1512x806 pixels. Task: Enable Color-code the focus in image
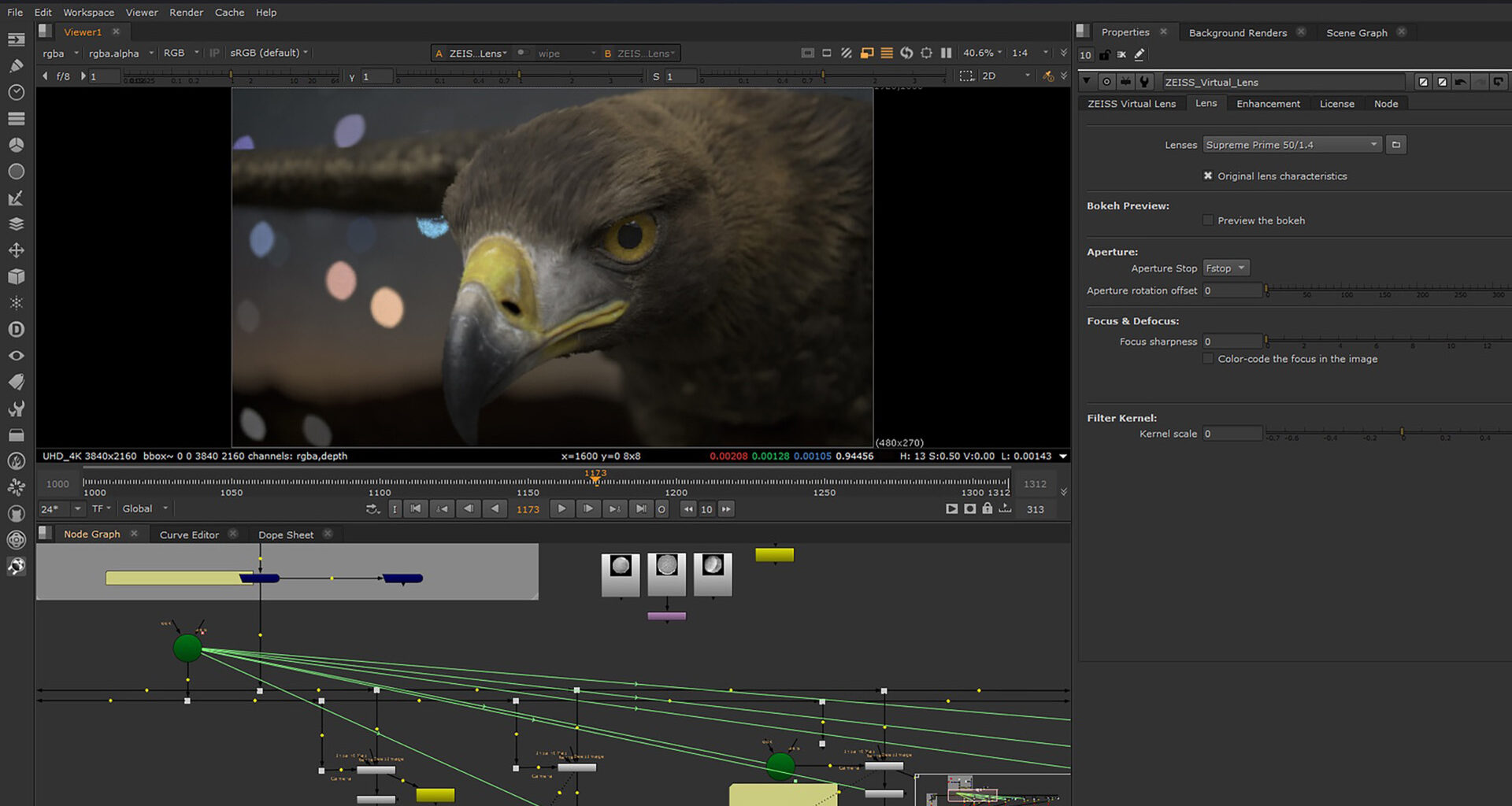click(1208, 359)
